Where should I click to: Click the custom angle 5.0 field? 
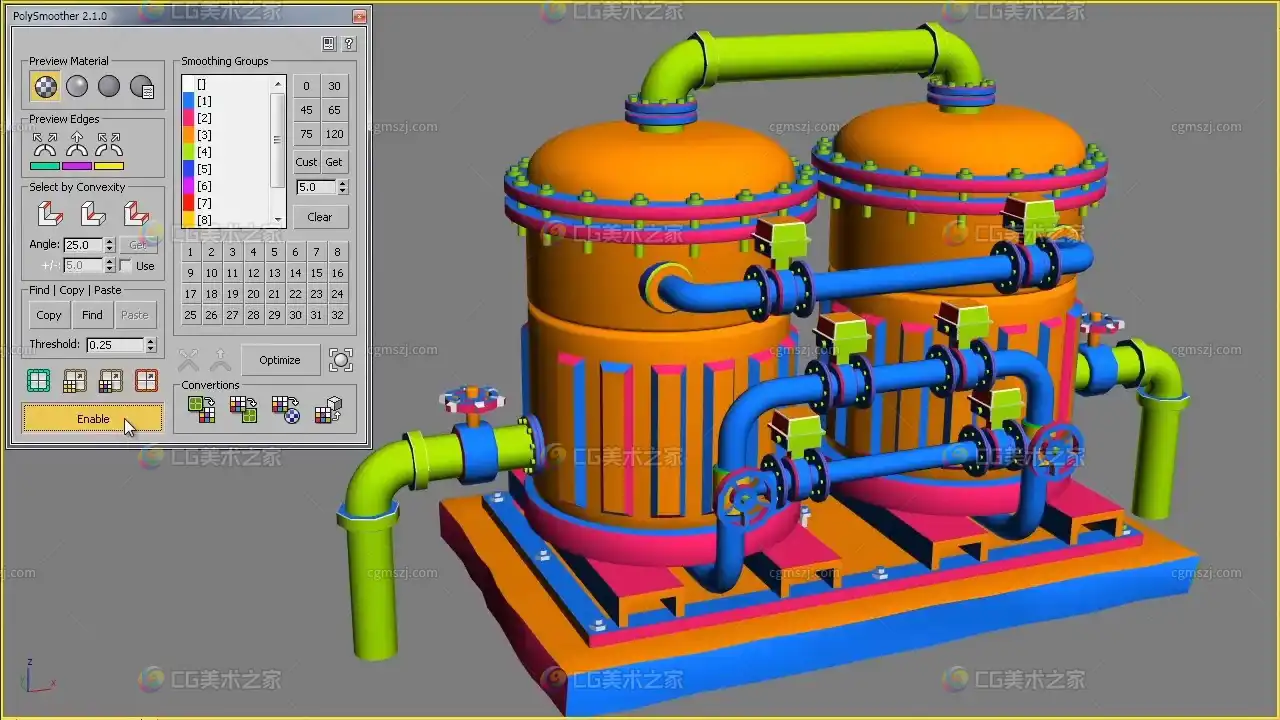316,187
